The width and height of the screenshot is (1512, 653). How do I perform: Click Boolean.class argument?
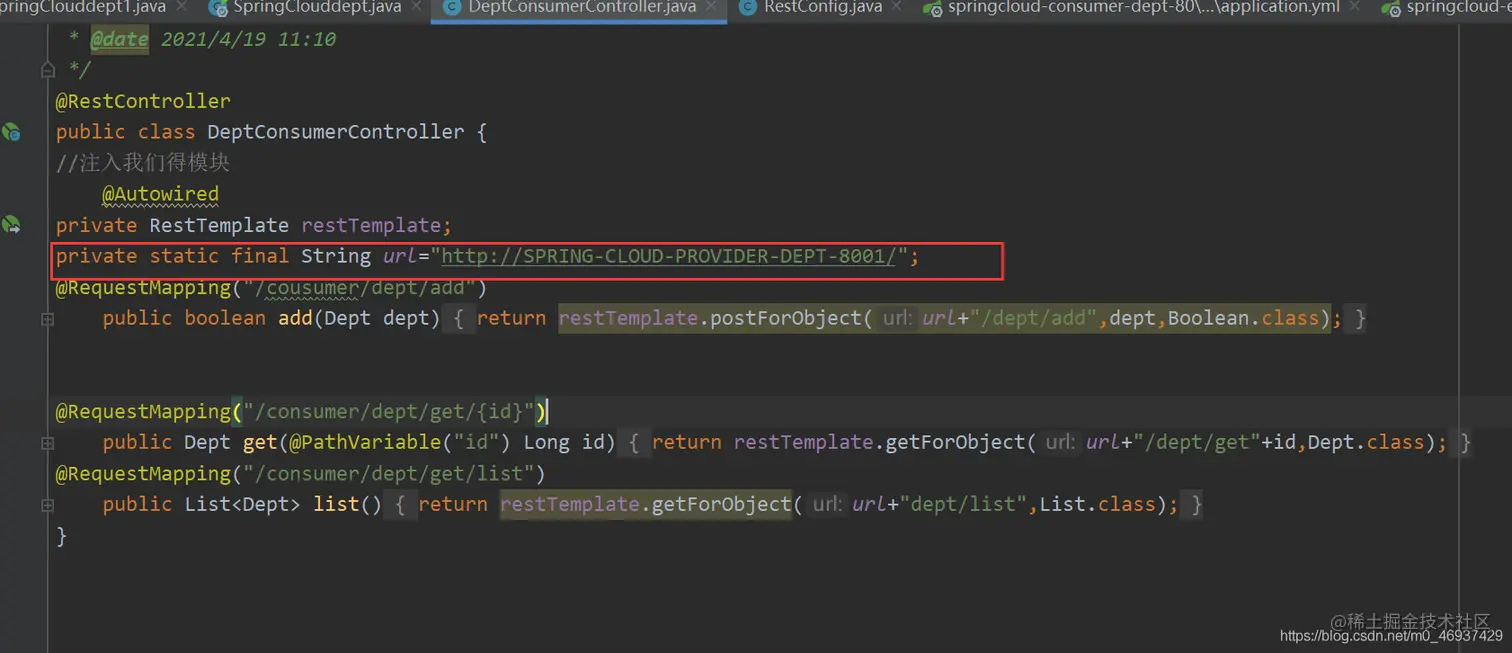[x=1244, y=318]
